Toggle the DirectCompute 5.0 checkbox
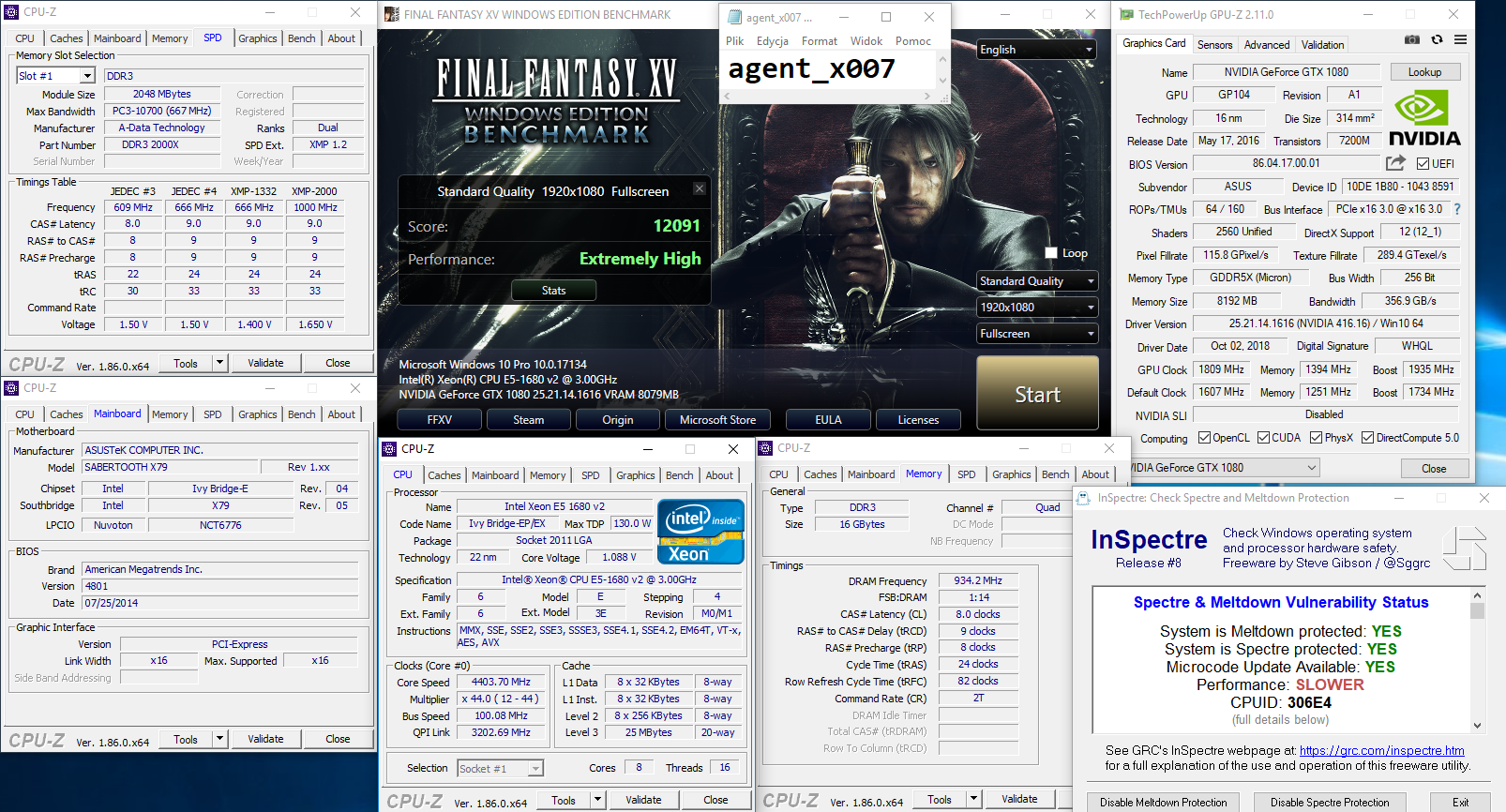 [x=1368, y=438]
